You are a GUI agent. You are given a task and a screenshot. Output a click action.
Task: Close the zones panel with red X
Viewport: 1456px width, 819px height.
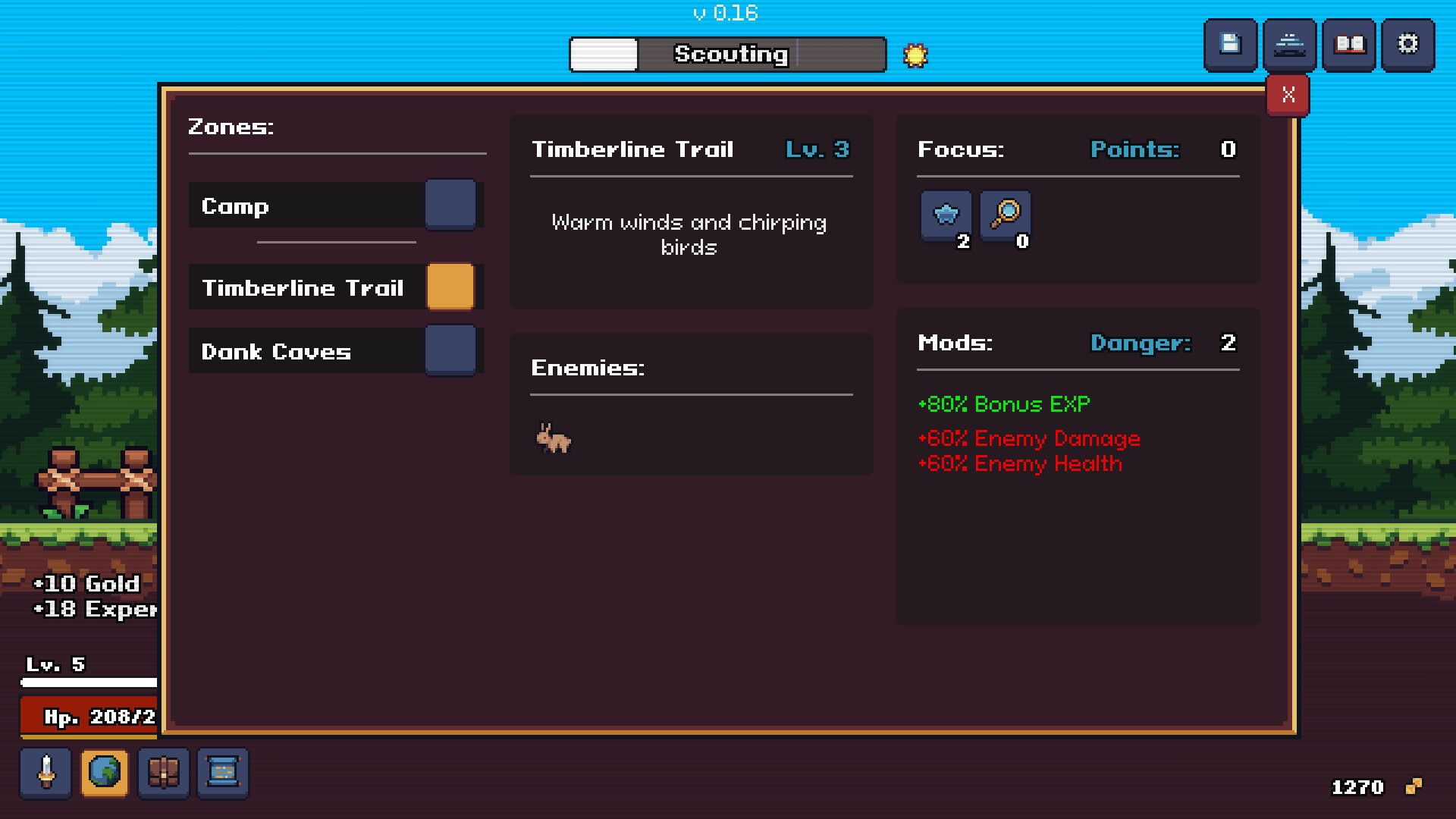(1288, 96)
